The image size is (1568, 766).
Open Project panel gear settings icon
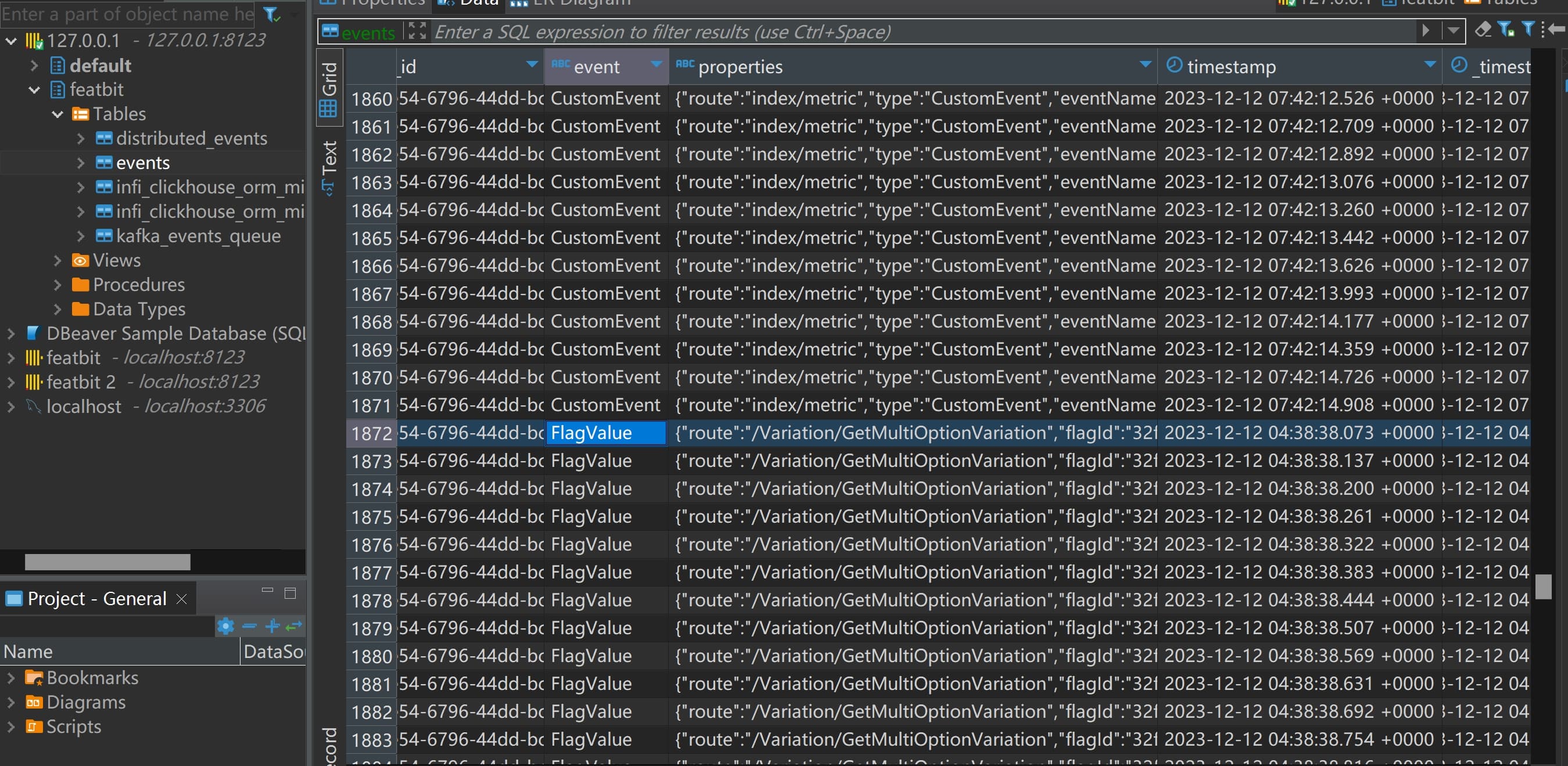coord(225,625)
